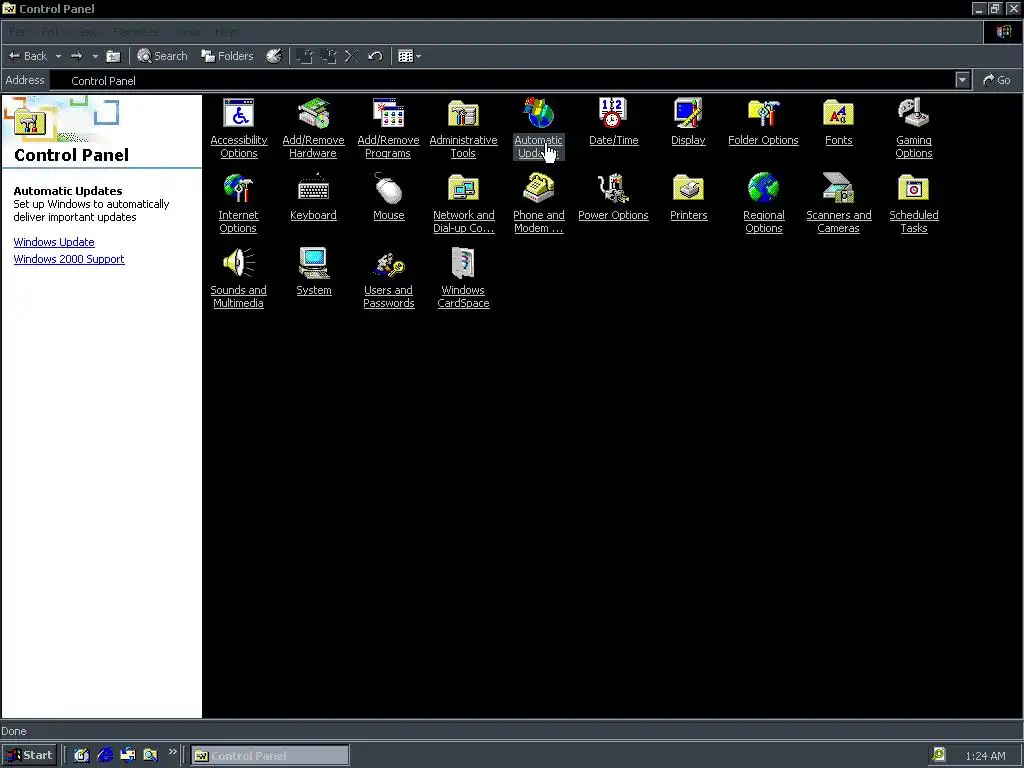
Task: Toggle the Folders pane button
Action: (x=227, y=56)
